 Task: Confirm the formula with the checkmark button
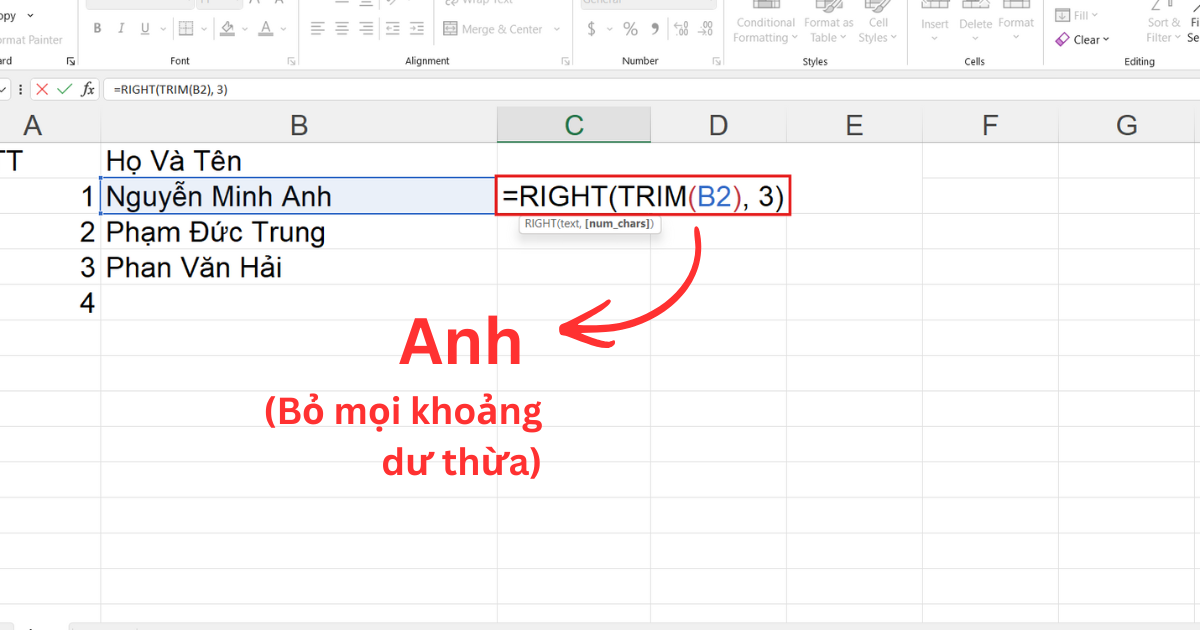(65, 88)
